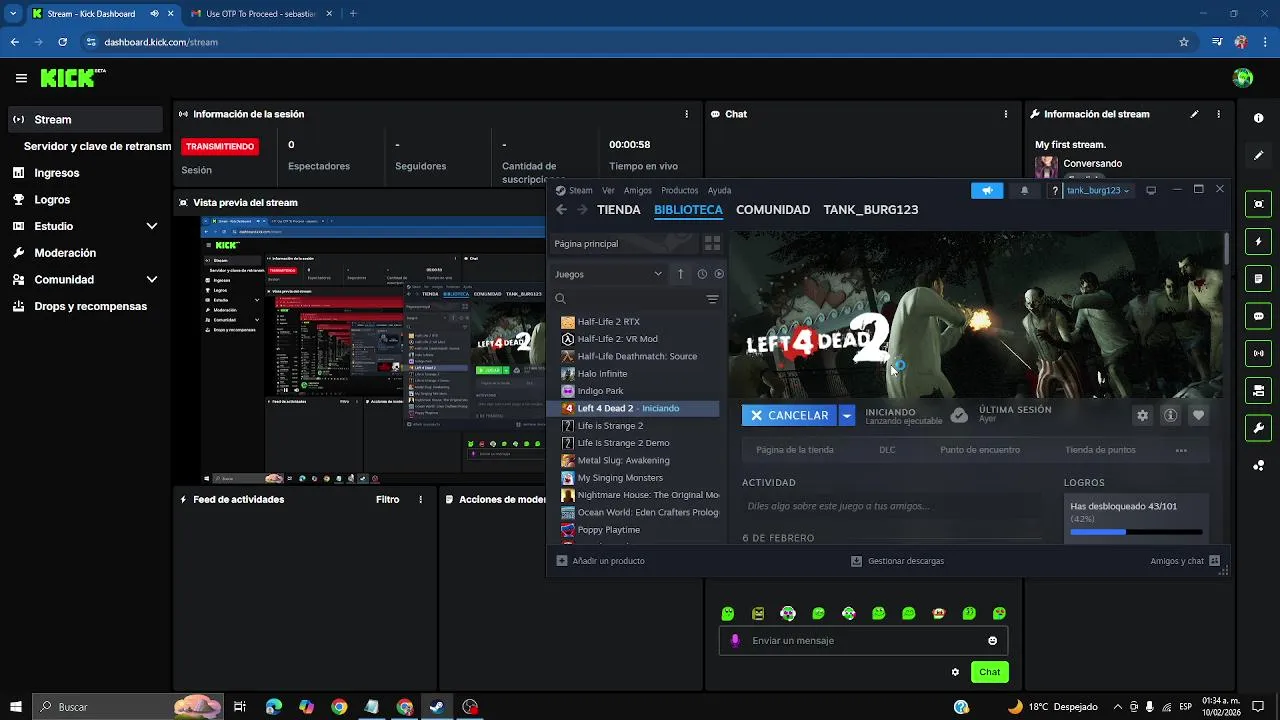The height and width of the screenshot is (720, 1280).
Task: Add Left 4 Dead 2 to favorites with heart
Action: pos(1198,415)
